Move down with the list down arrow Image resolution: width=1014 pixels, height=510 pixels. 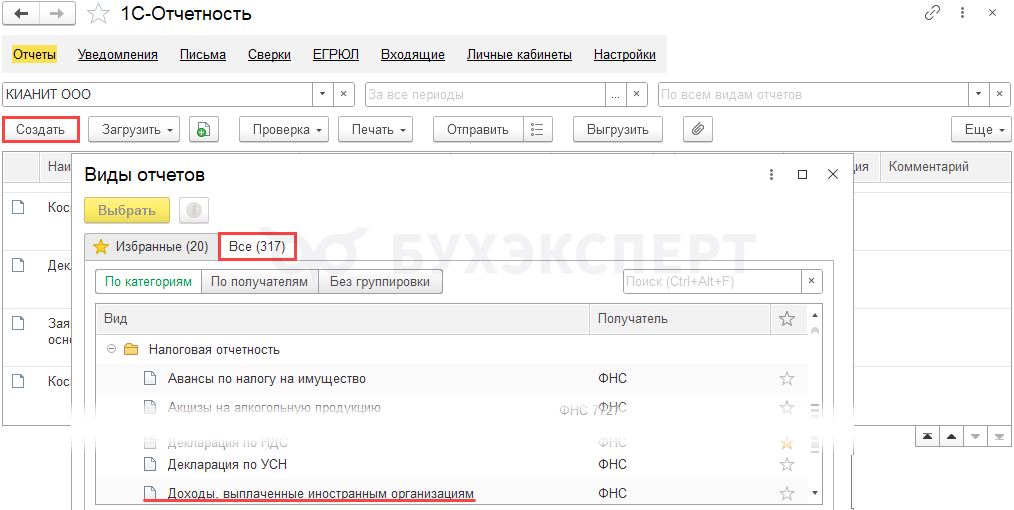975,436
